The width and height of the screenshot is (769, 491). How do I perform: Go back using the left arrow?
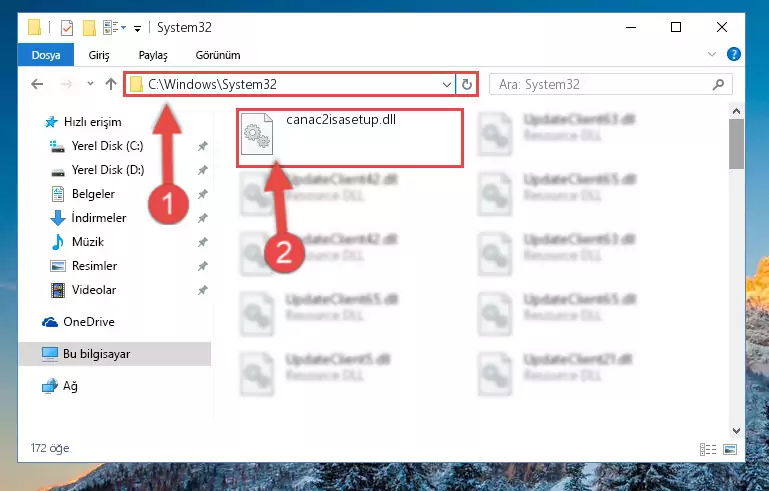(37, 84)
